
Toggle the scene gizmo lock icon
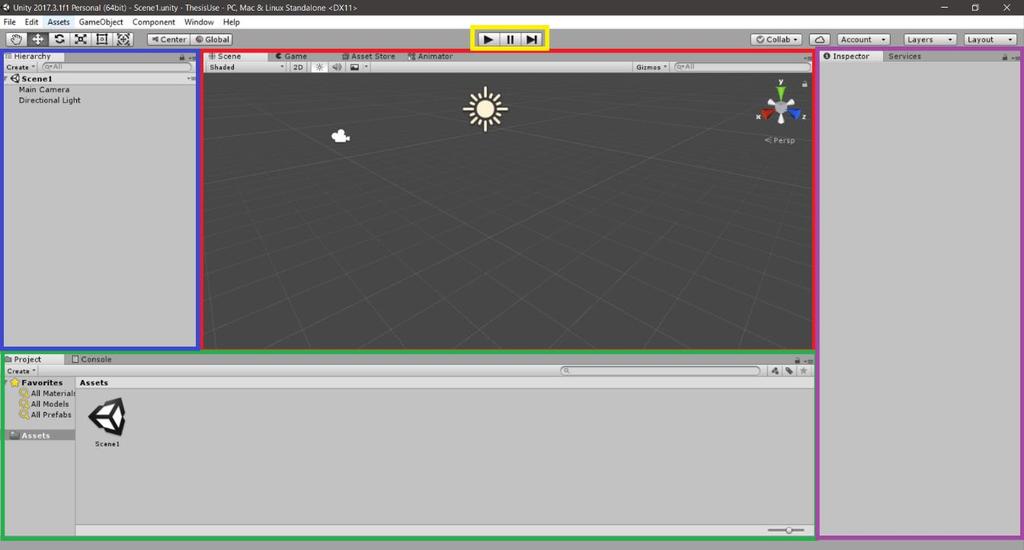point(805,84)
